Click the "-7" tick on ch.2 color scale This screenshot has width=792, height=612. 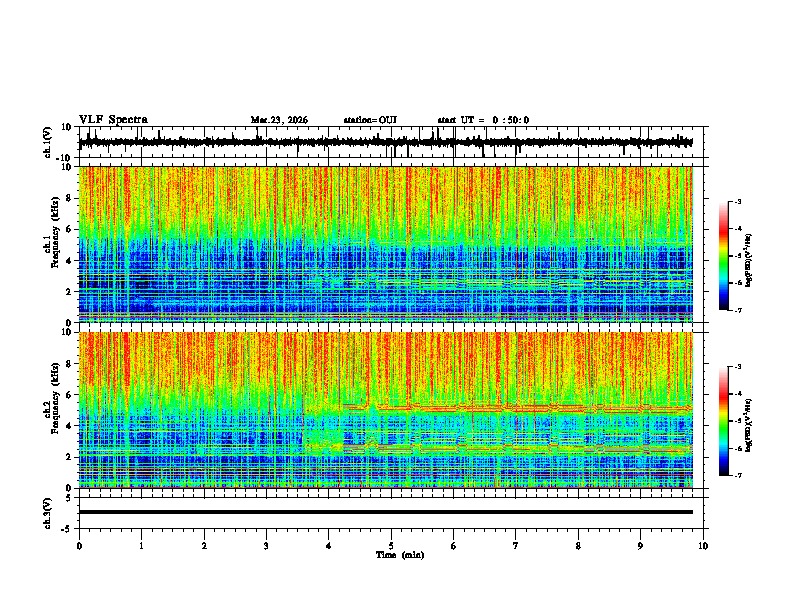738,475
